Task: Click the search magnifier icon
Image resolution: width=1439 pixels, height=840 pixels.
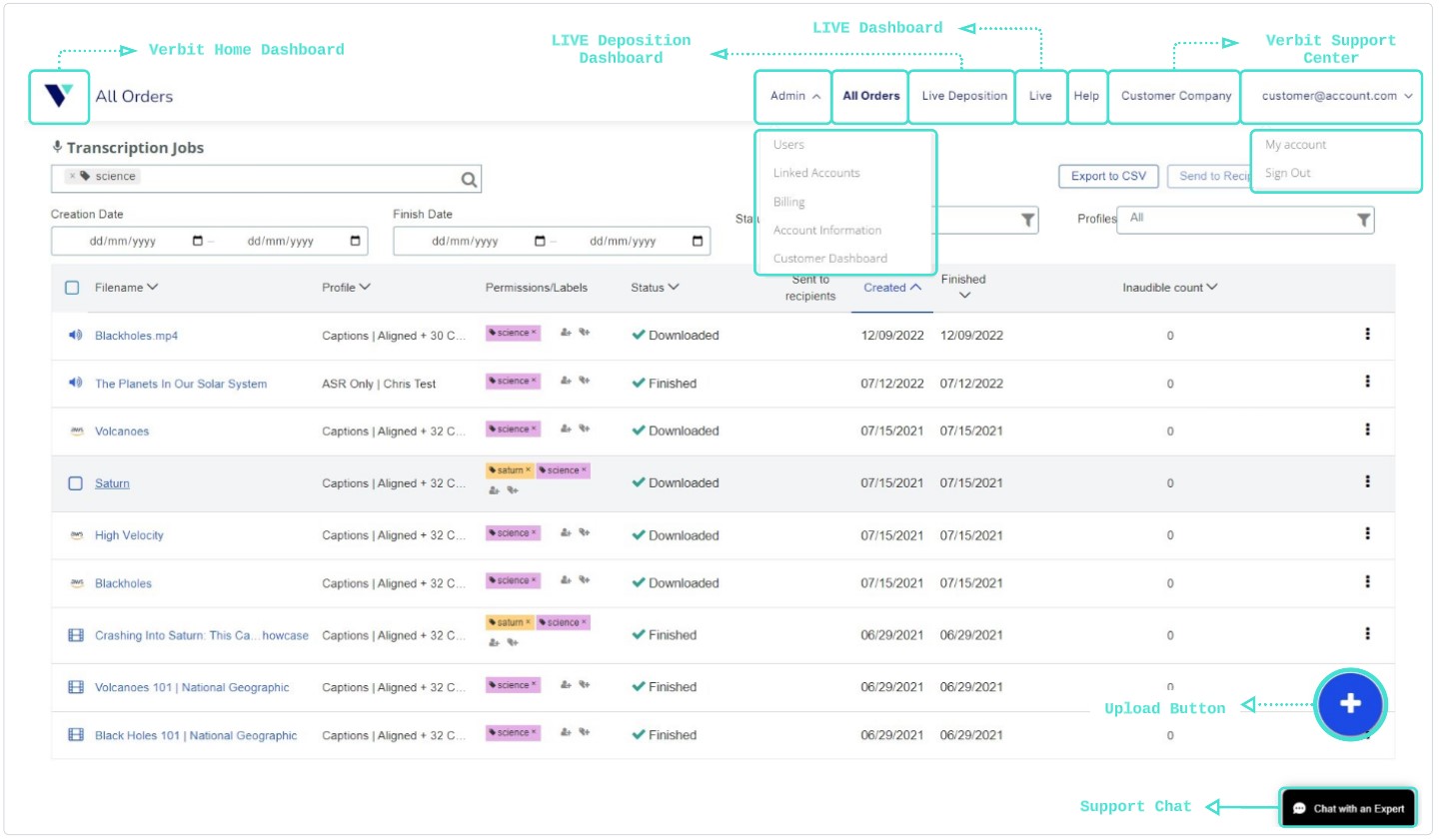Action: click(469, 180)
